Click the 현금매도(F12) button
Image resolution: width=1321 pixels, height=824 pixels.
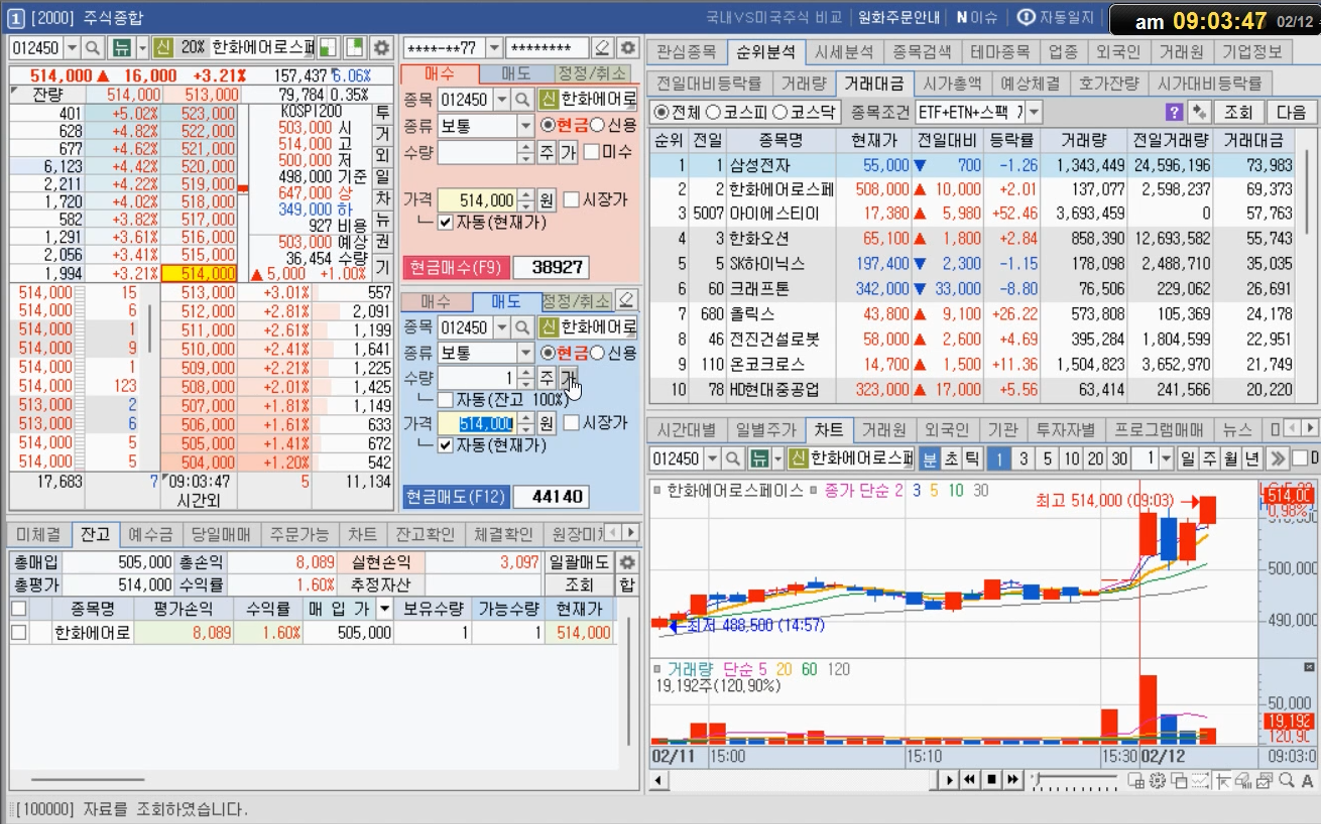point(457,496)
